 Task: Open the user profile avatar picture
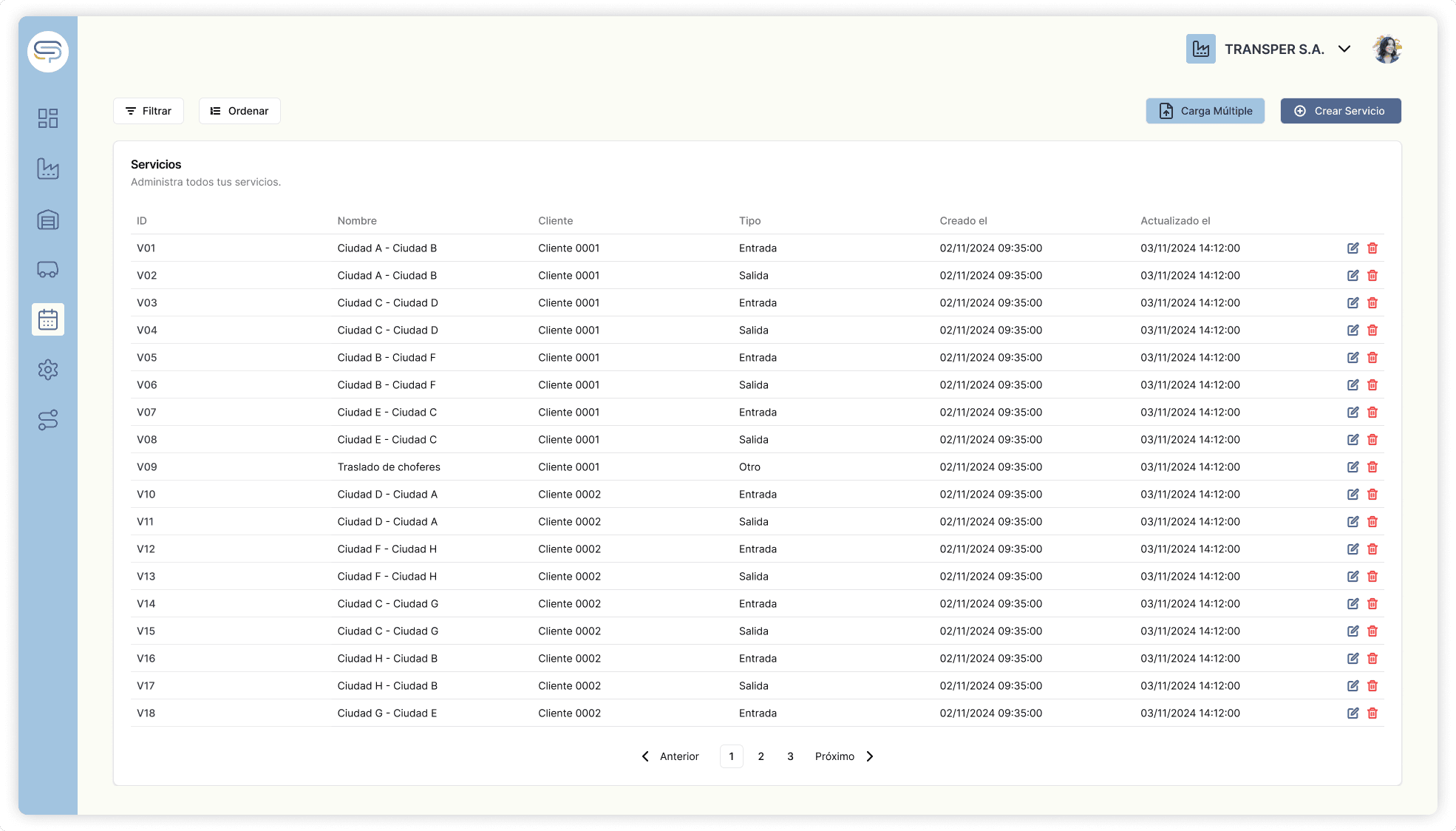(x=1387, y=49)
